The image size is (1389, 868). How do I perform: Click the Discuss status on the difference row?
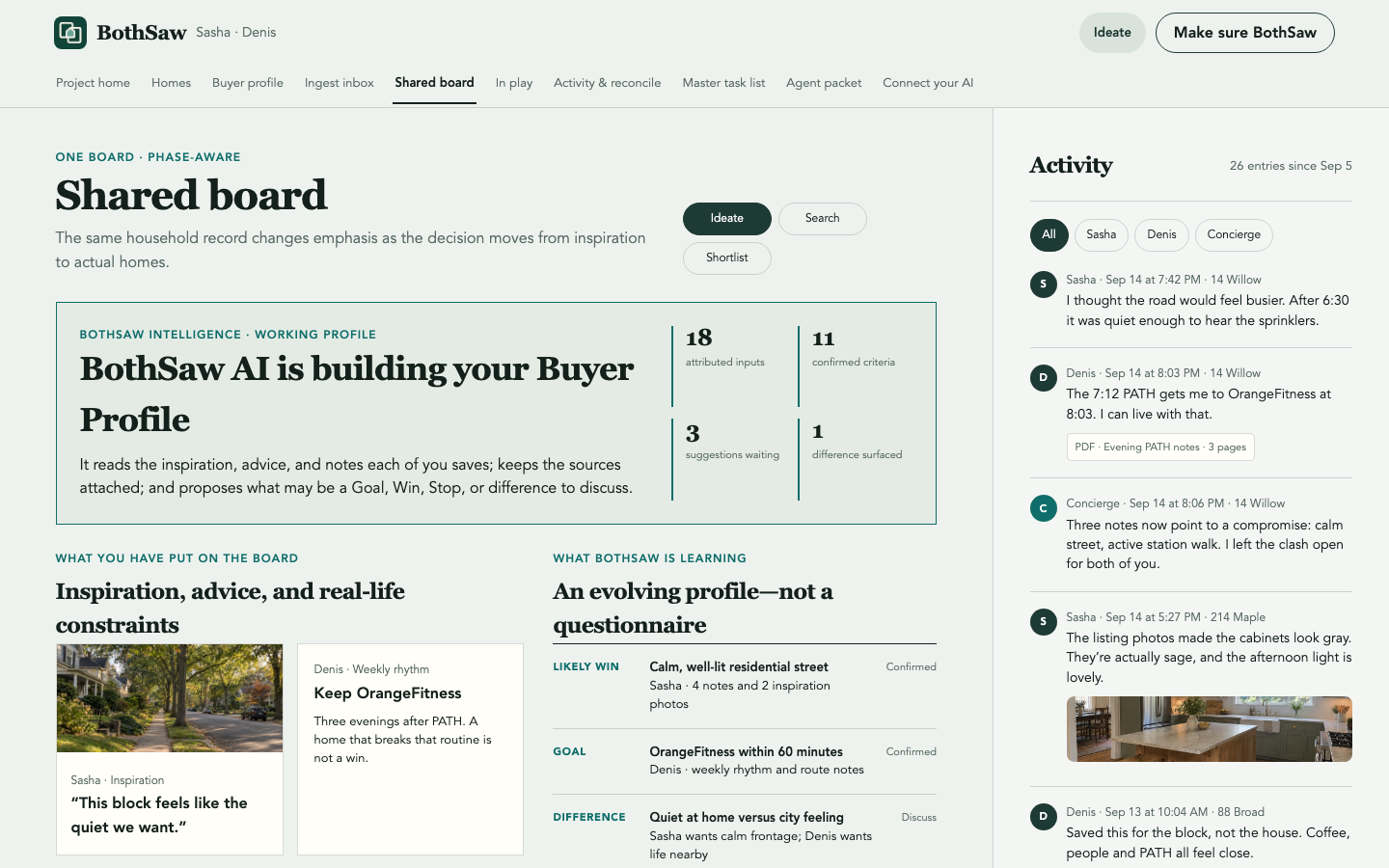(x=918, y=818)
